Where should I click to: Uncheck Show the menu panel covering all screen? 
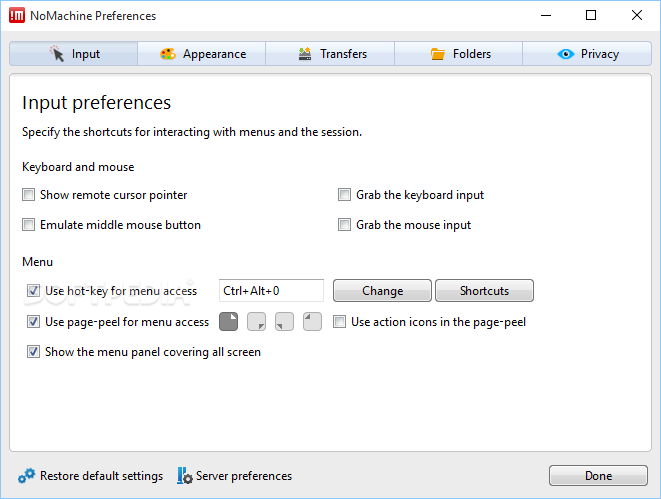coord(33,351)
